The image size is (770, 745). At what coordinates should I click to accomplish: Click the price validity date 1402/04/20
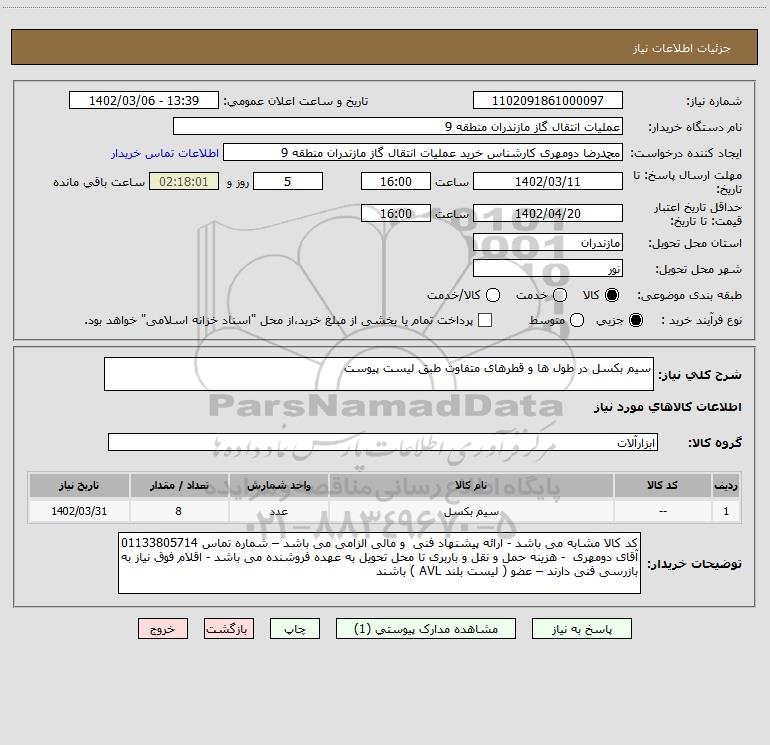(548, 213)
